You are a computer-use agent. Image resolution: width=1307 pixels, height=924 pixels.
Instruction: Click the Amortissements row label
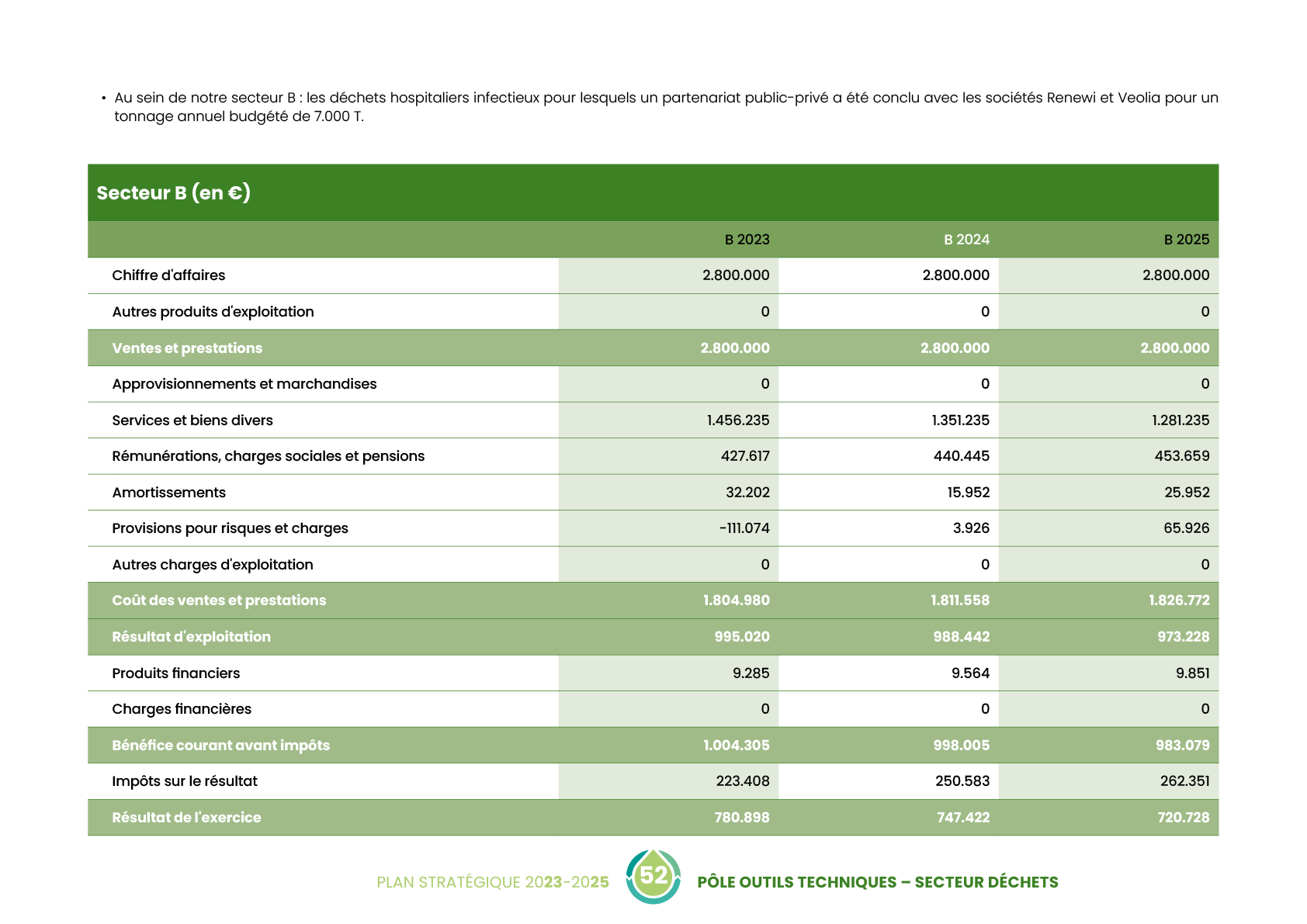168,493
